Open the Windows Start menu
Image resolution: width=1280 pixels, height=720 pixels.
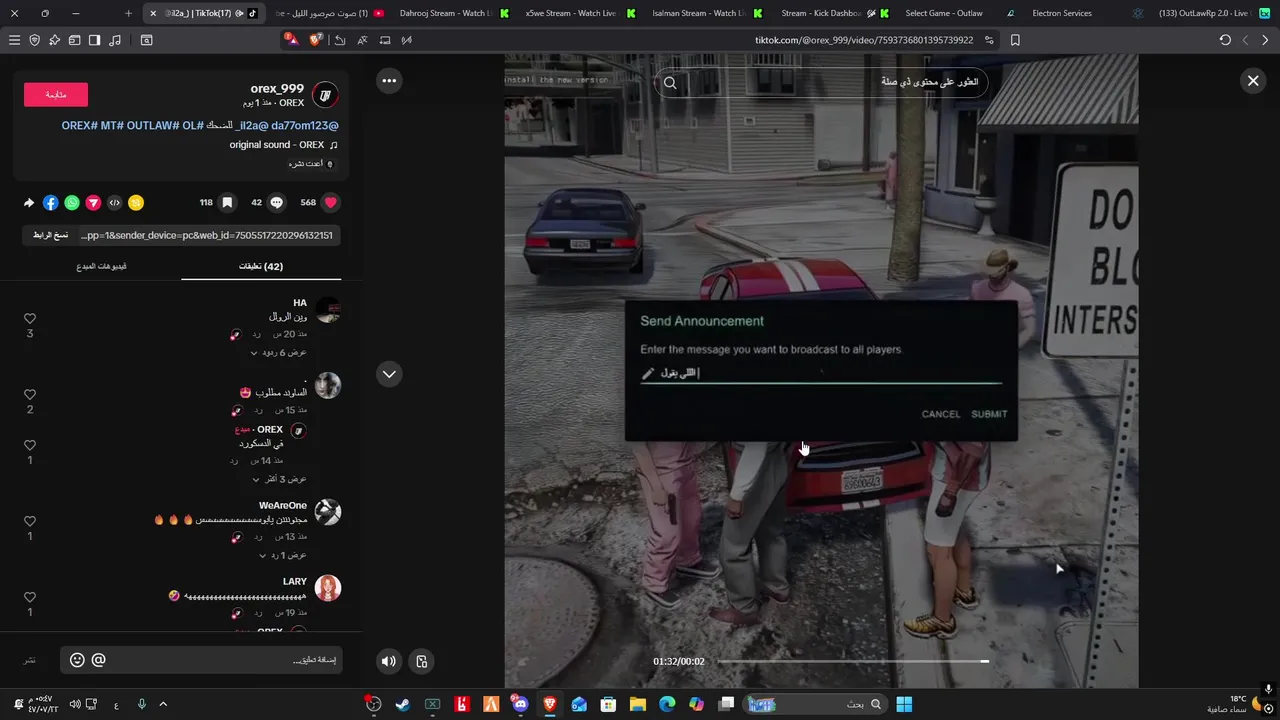click(x=904, y=704)
